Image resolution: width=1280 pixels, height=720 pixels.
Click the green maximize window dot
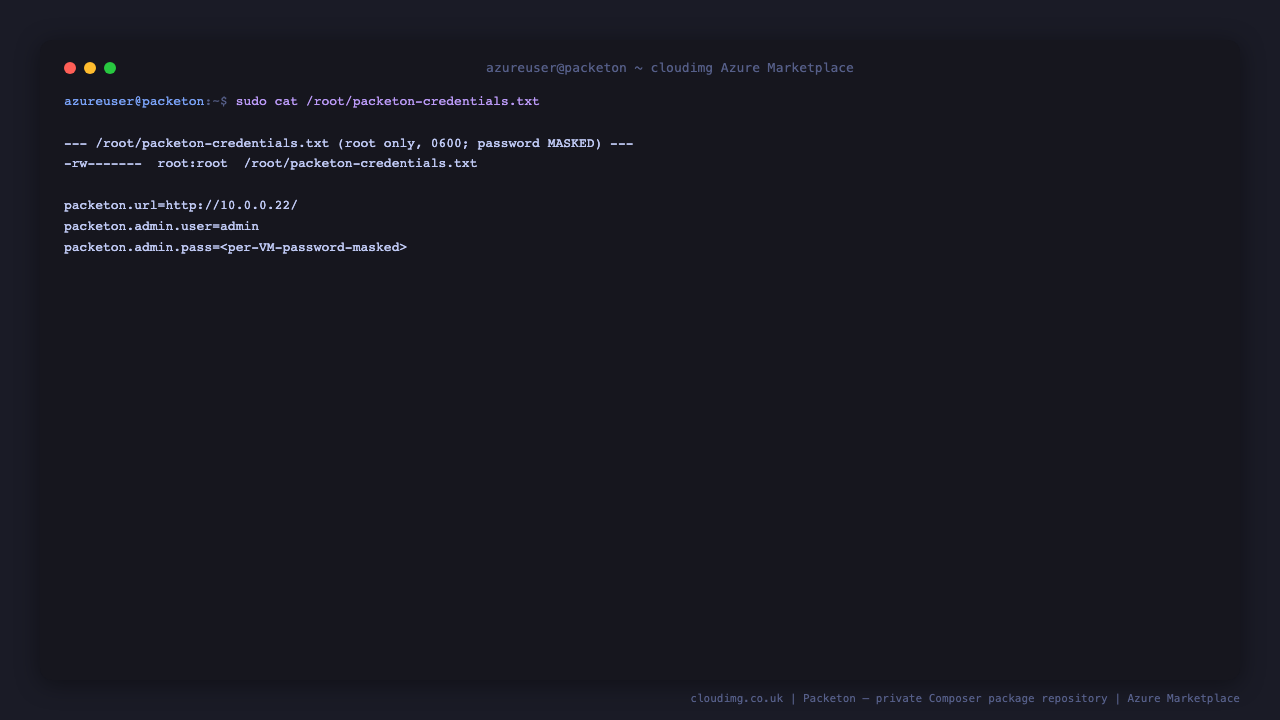110,68
